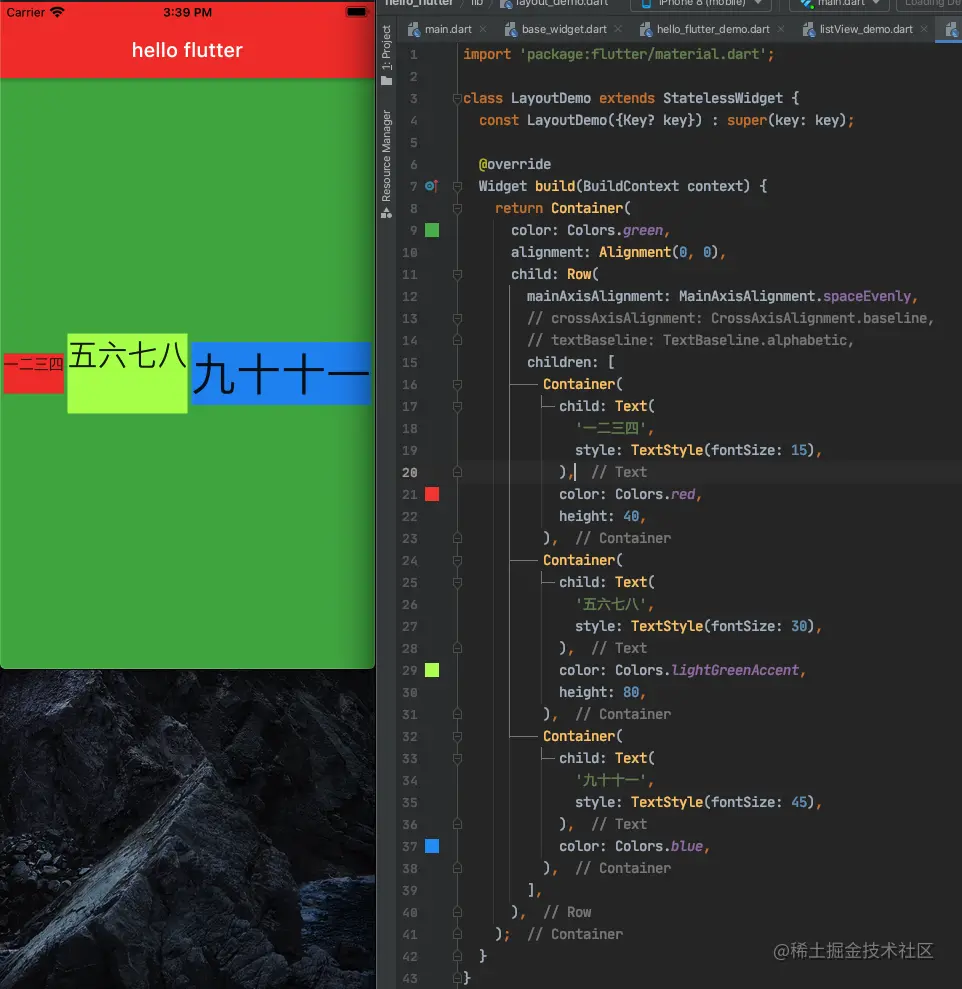Collapse the return Container at line 8
The height and width of the screenshot is (989, 962).
point(457,208)
